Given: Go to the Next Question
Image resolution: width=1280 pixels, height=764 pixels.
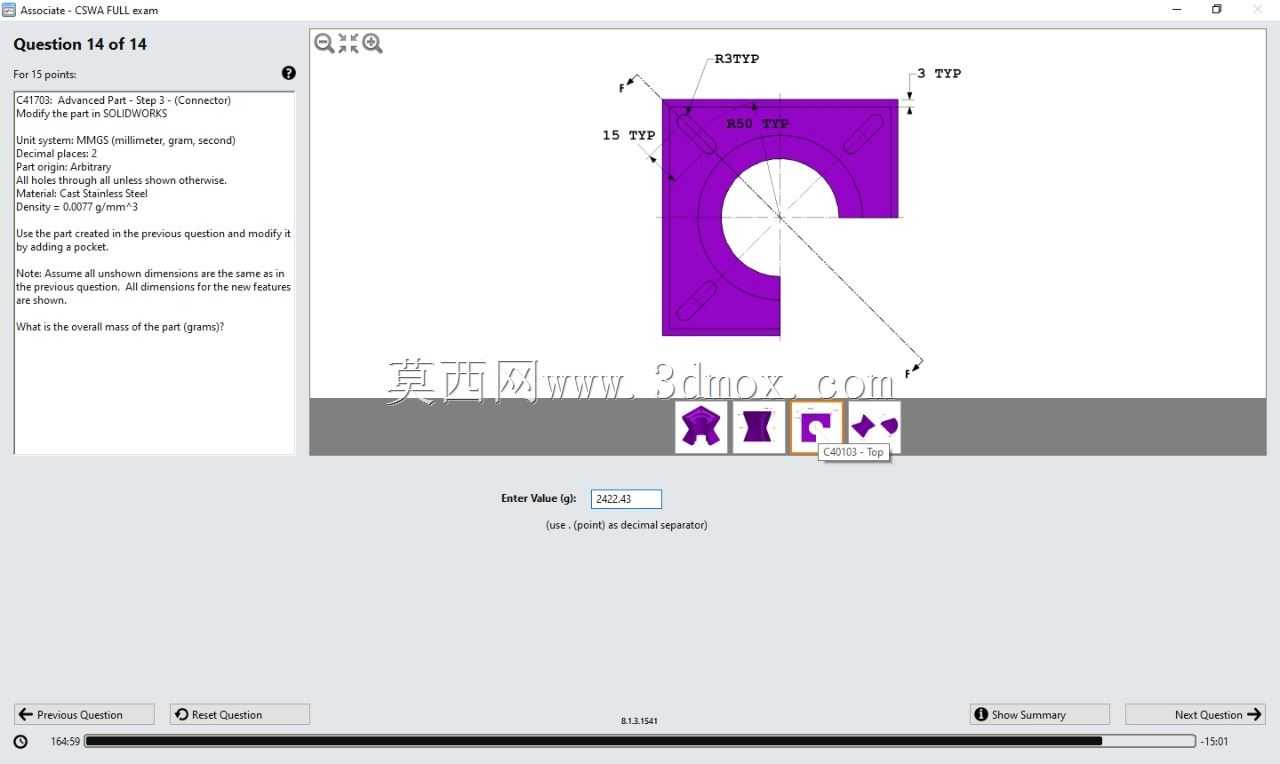Looking at the screenshot, I should [x=1195, y=714].
